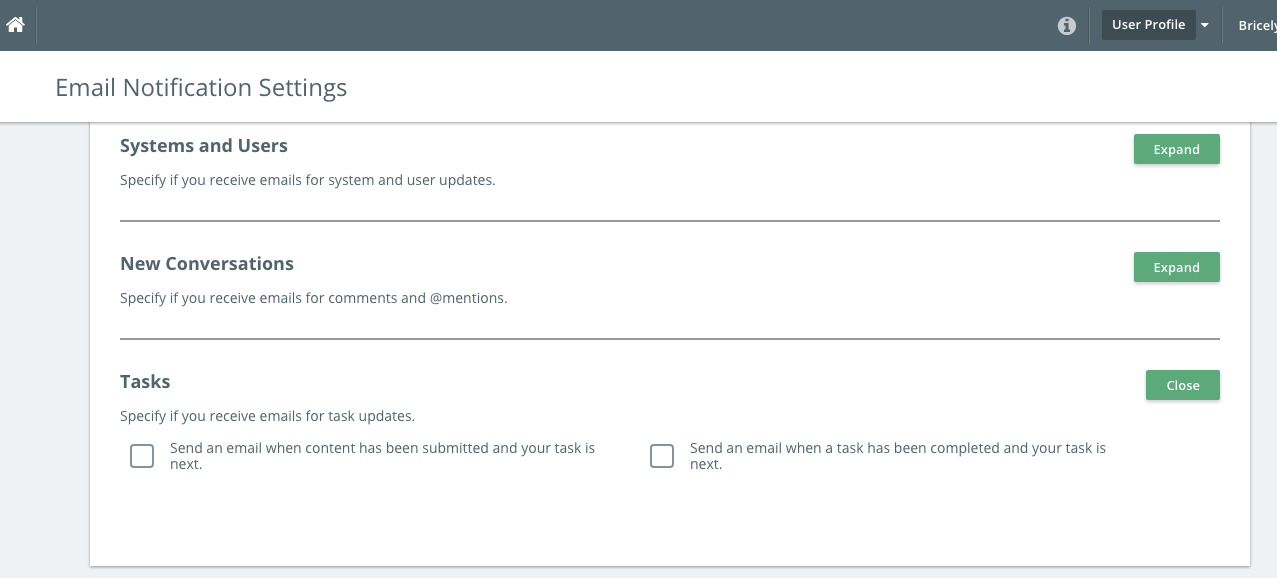Click the 'content has been submitted' label text
Image resolution: width=1277 pixels, height=578 pixels.
(x=382, y=456)
